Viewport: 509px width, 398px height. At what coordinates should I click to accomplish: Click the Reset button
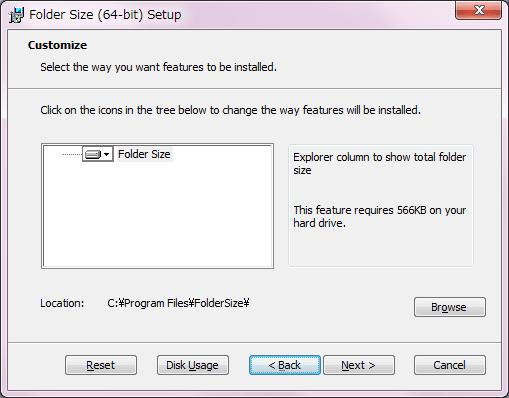[x=101, y=365]
